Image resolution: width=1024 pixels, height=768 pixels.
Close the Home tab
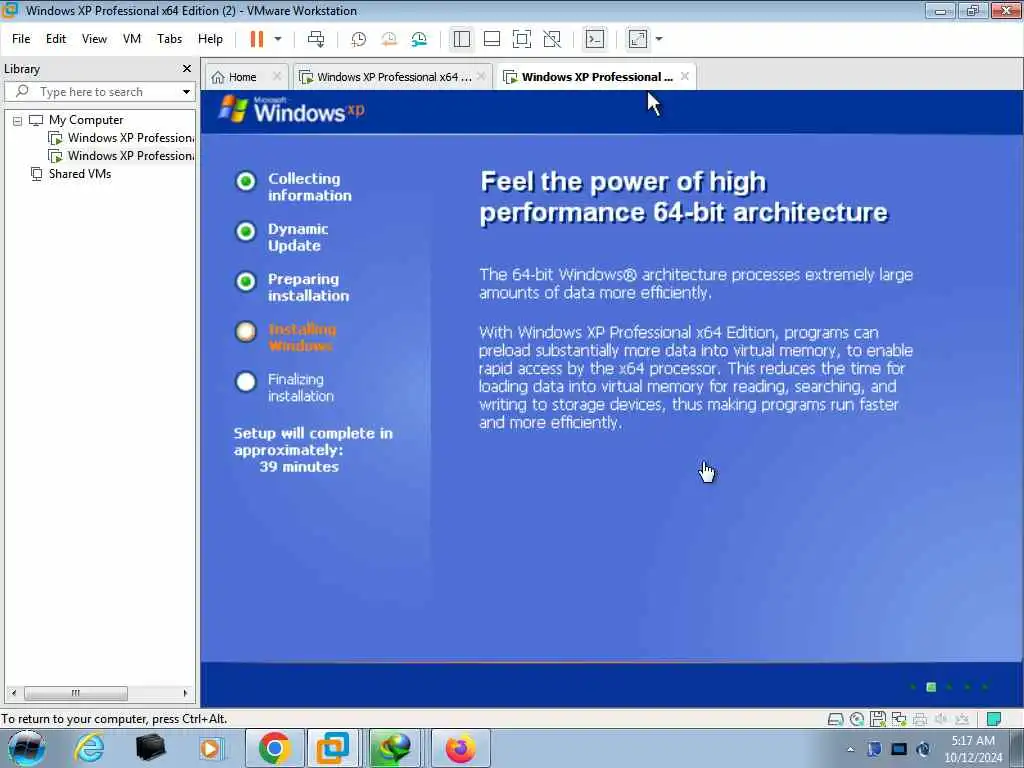coord(277,76)
